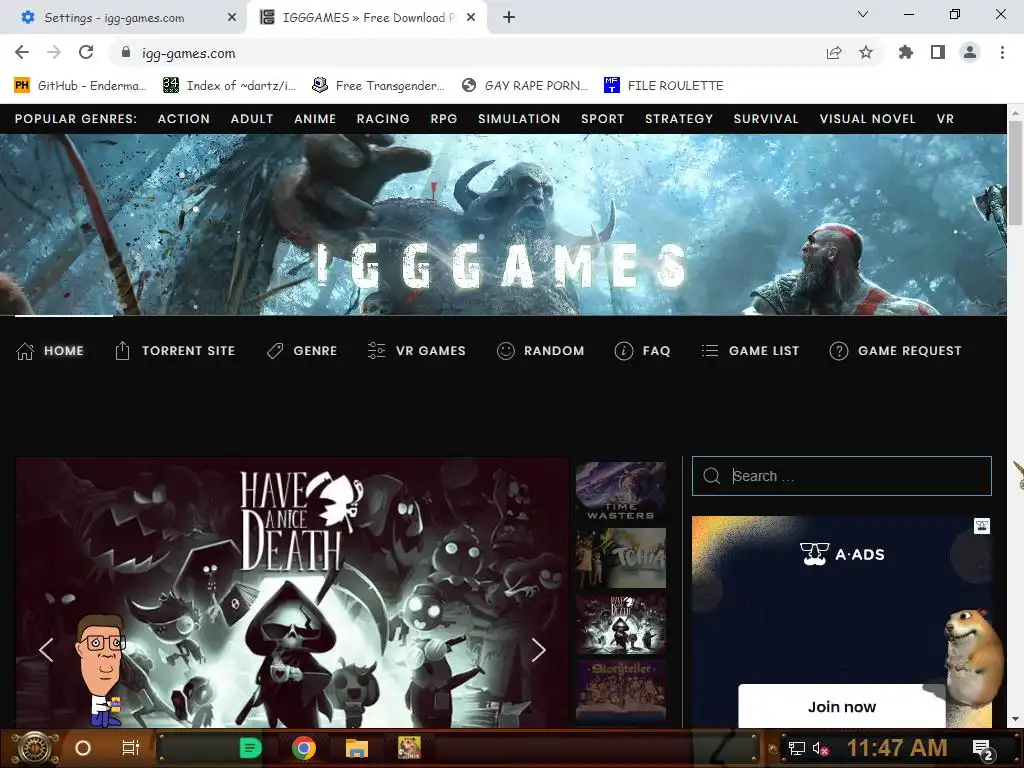The height and width of the screenshot is (768, 1024).
Task: Open the profile avatar icon
Action: 970,52
